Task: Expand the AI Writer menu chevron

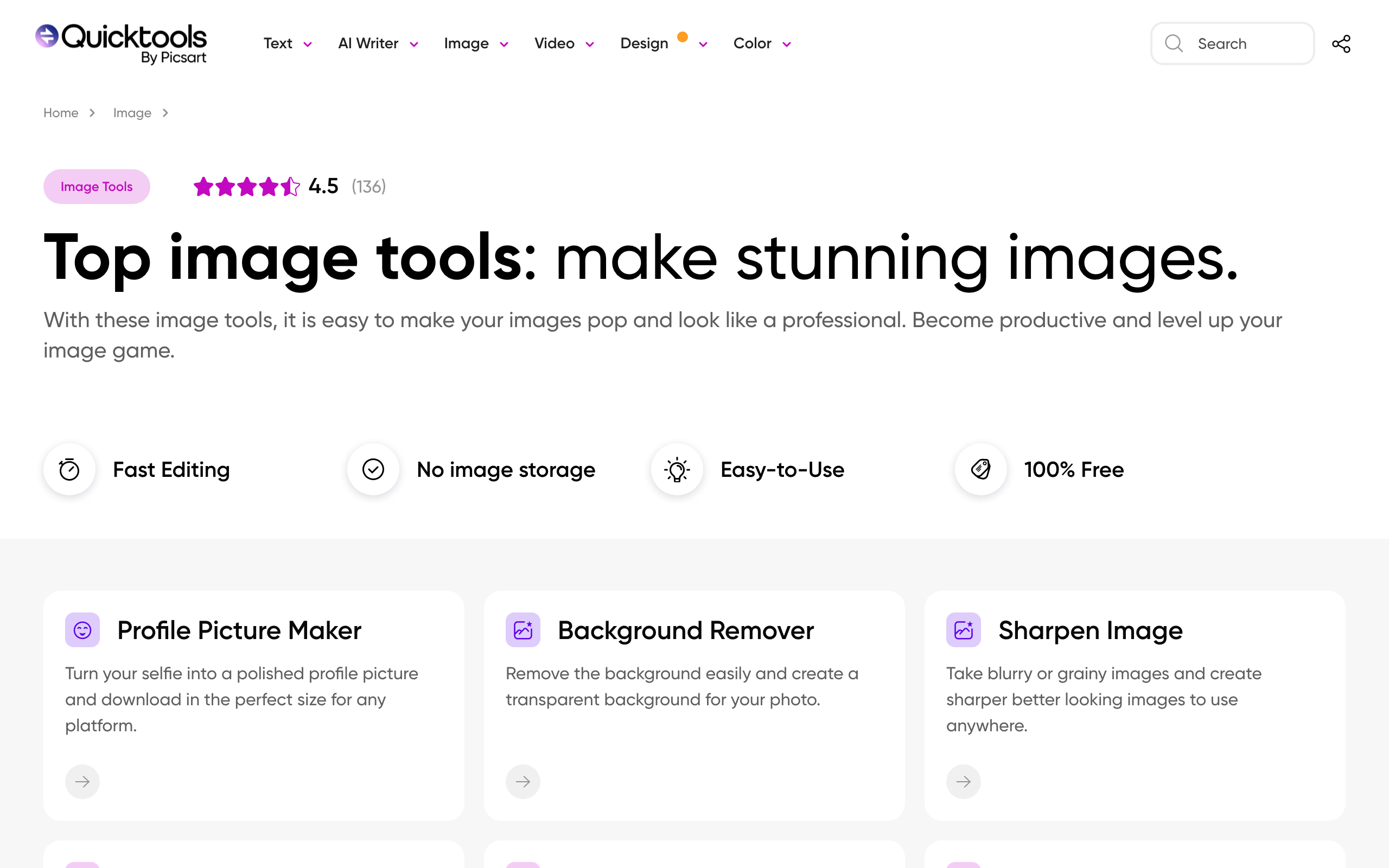Action: point(414,44)
